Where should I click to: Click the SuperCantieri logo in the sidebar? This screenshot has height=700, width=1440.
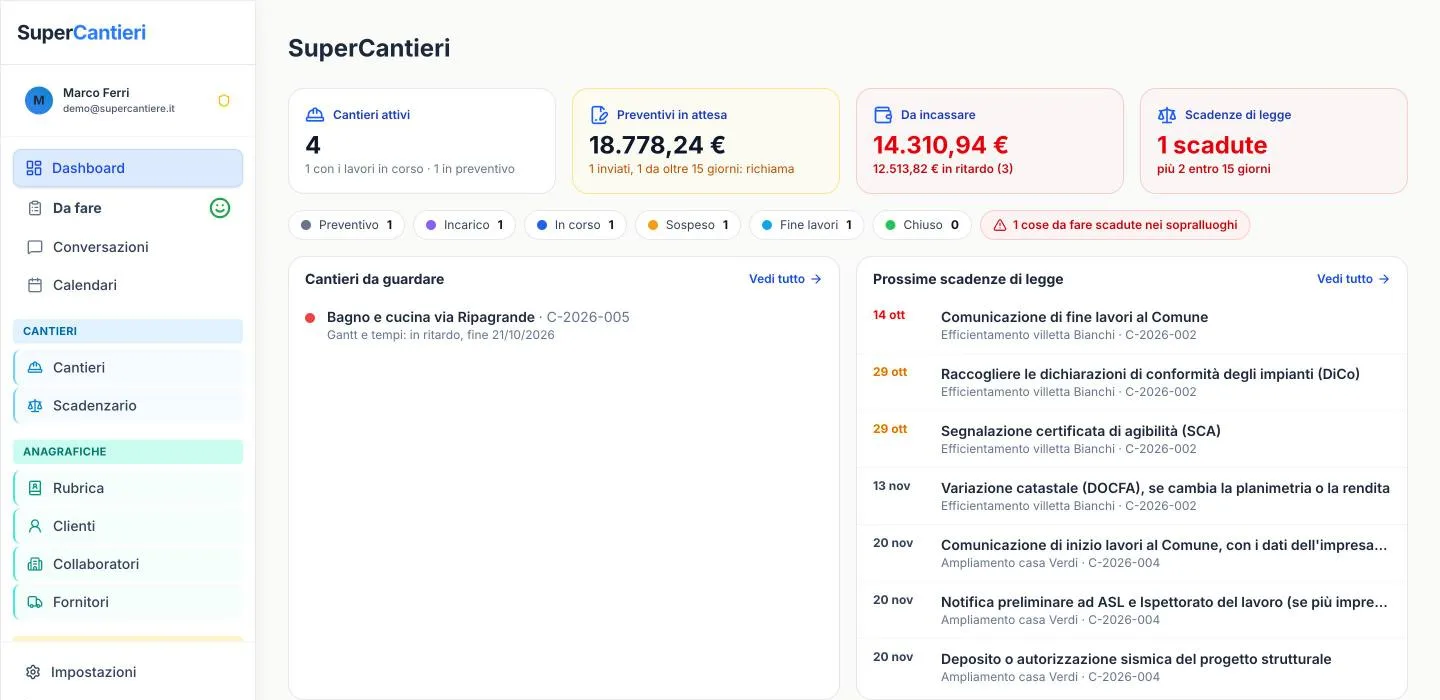click(81, 32)
